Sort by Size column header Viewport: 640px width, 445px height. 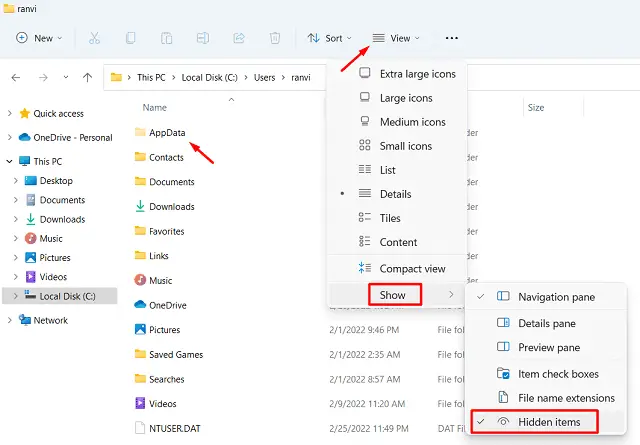click(x=536, y=107)
